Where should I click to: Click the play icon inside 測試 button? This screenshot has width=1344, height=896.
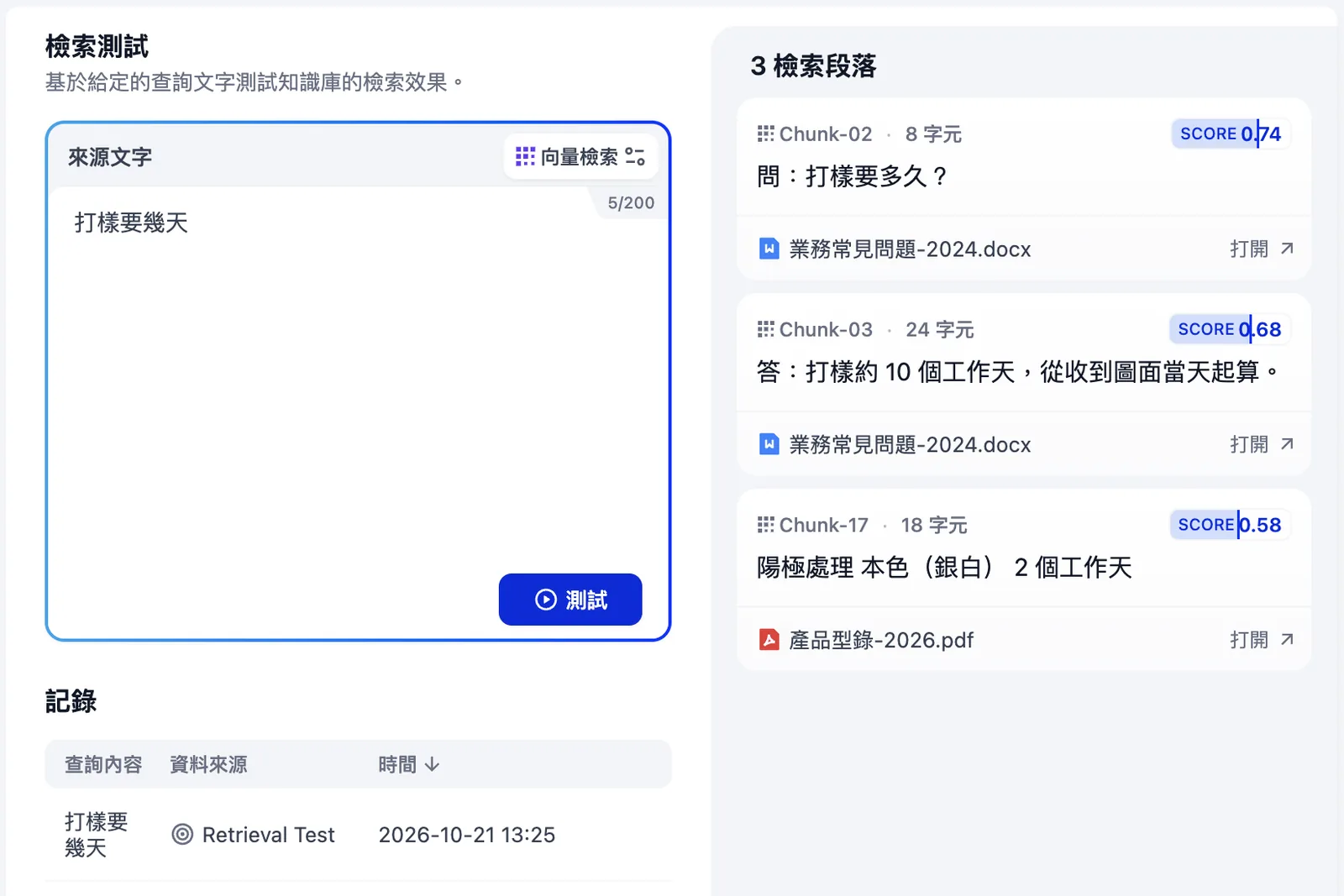click(x=546, y=600)
